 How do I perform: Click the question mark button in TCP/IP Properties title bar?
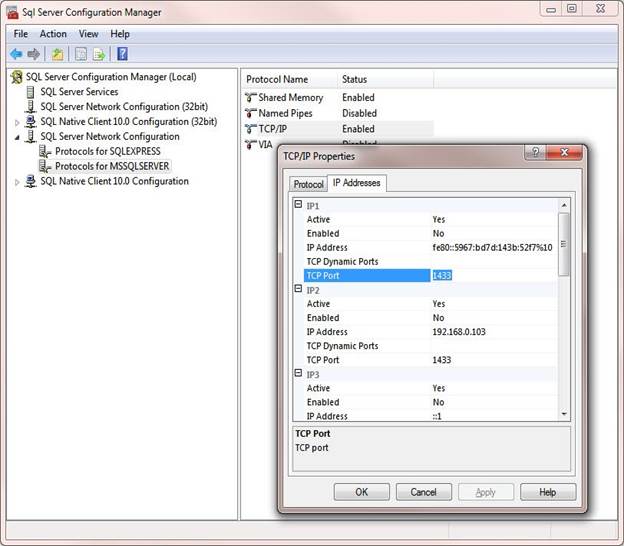tap(536, 152)
